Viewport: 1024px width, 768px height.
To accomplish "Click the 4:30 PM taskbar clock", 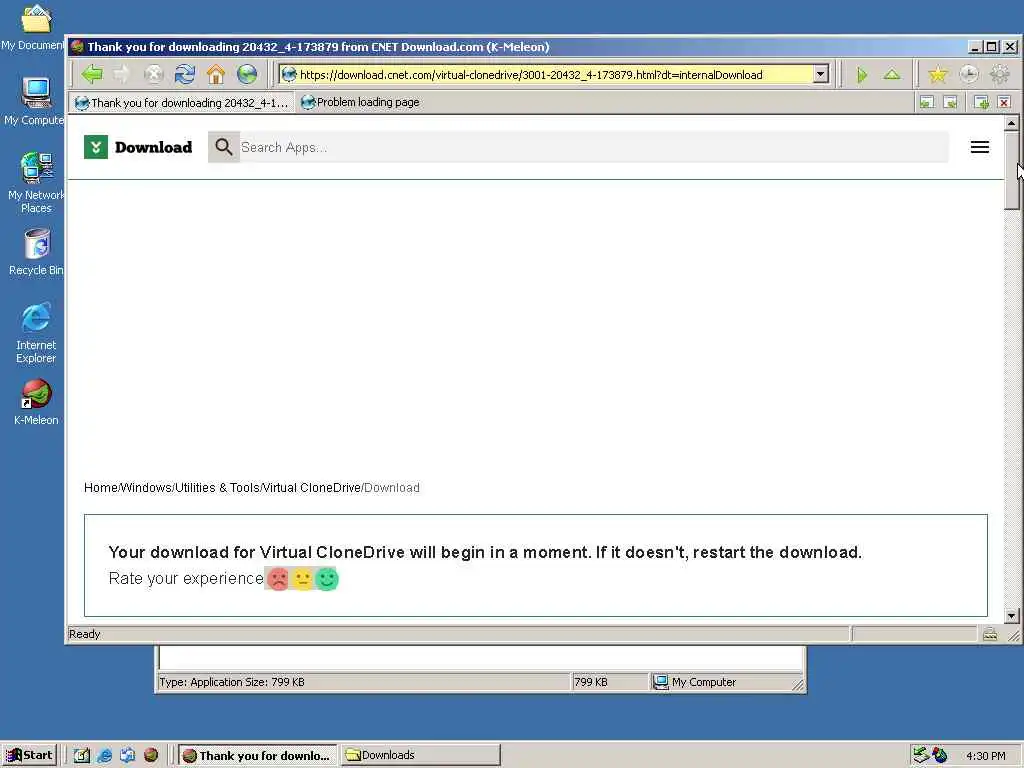I will pos(985,756).
